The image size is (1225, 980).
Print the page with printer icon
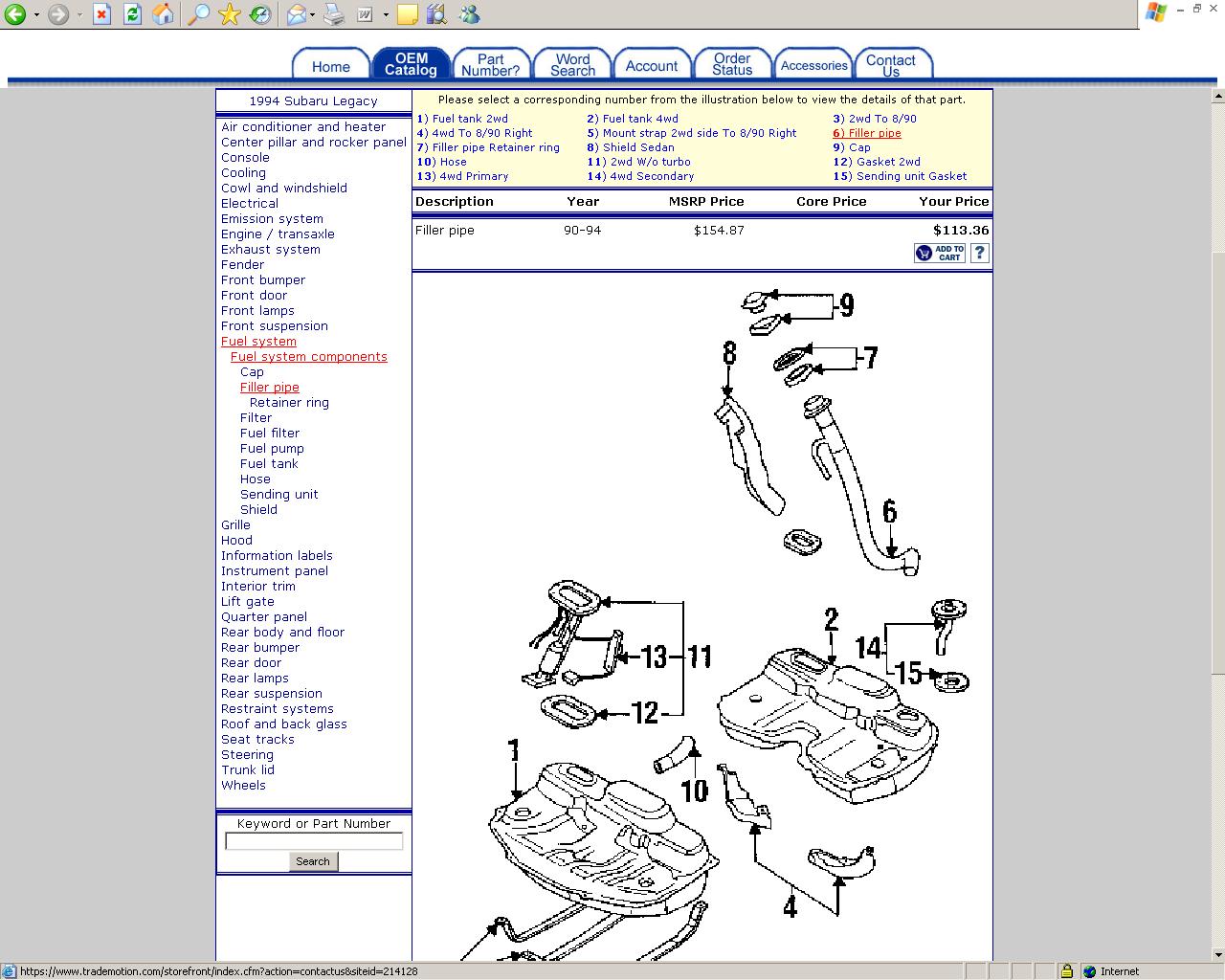[333, 14]
